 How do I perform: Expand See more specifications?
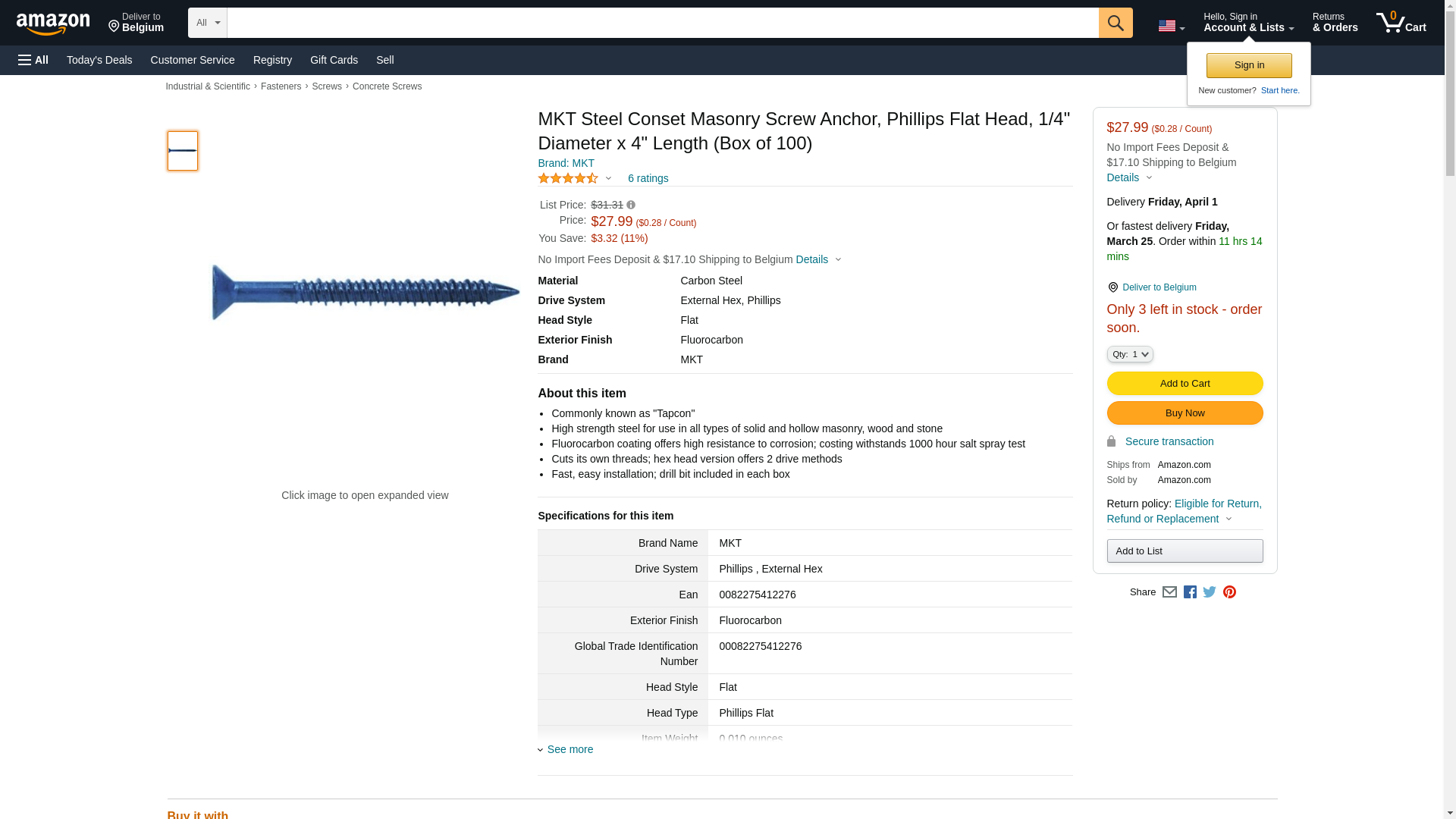click(570, 749)
